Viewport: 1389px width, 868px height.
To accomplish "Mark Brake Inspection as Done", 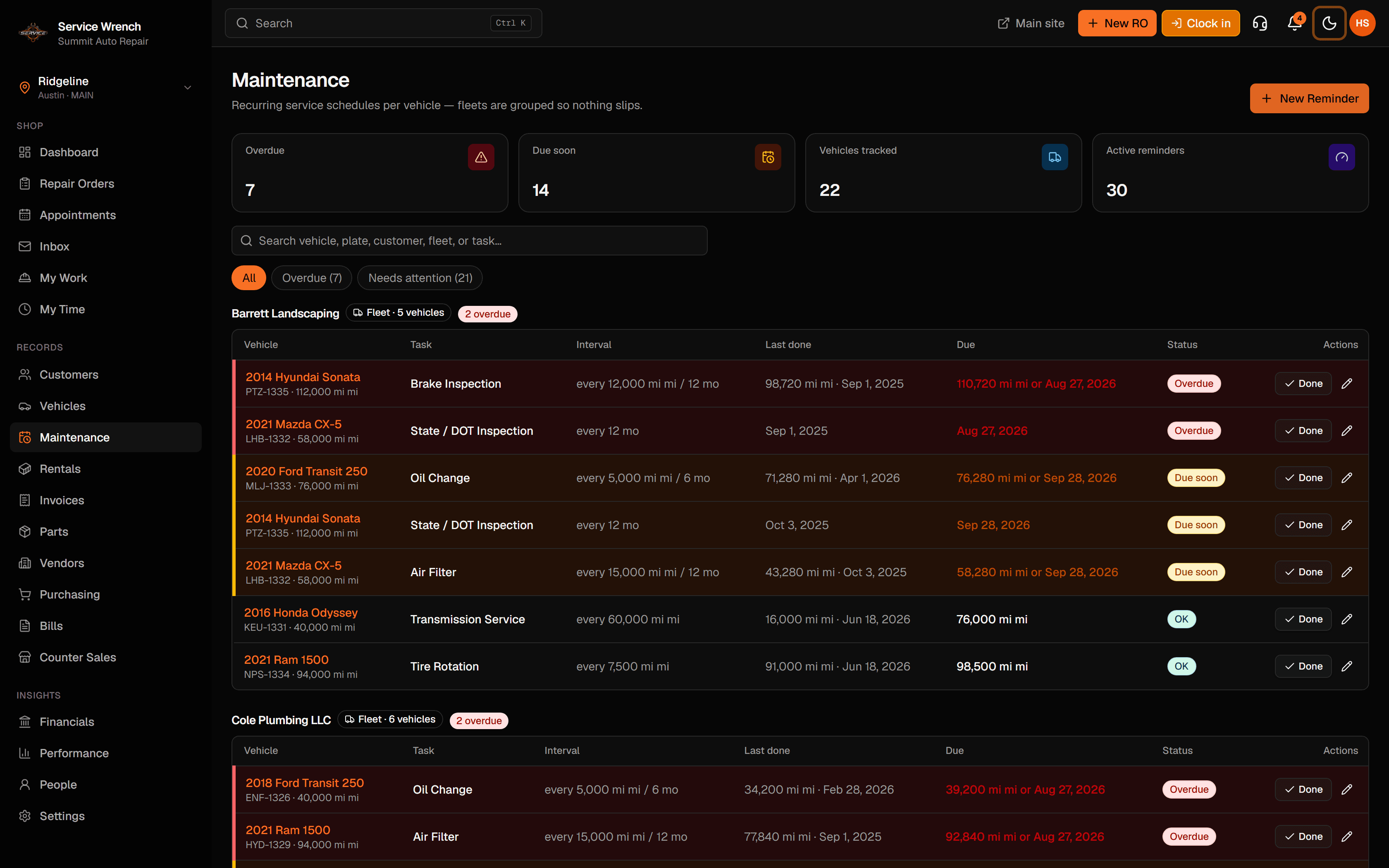I will point(1303,384).
